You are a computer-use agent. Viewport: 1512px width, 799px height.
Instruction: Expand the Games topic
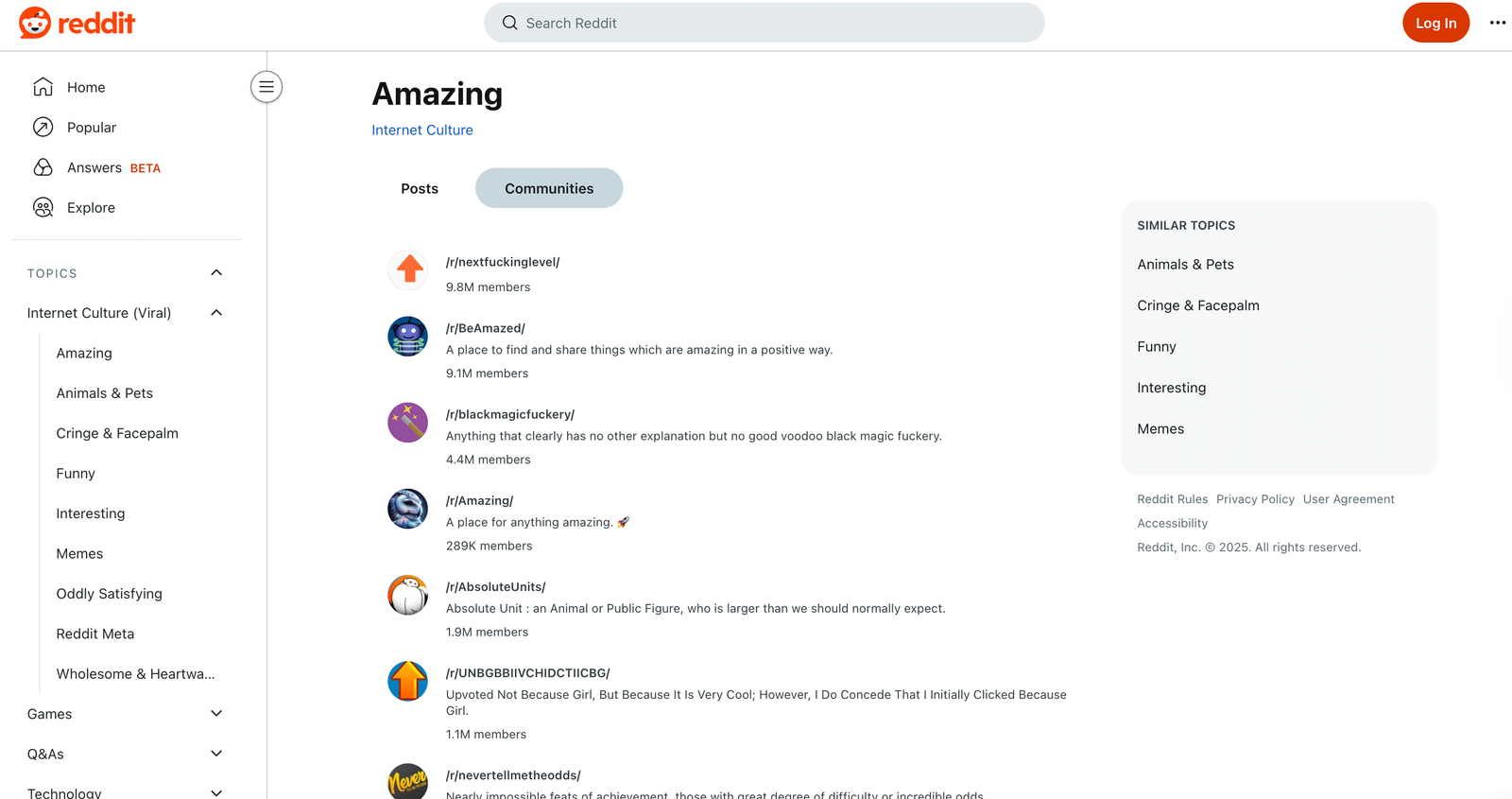click(x=216, y=714)
